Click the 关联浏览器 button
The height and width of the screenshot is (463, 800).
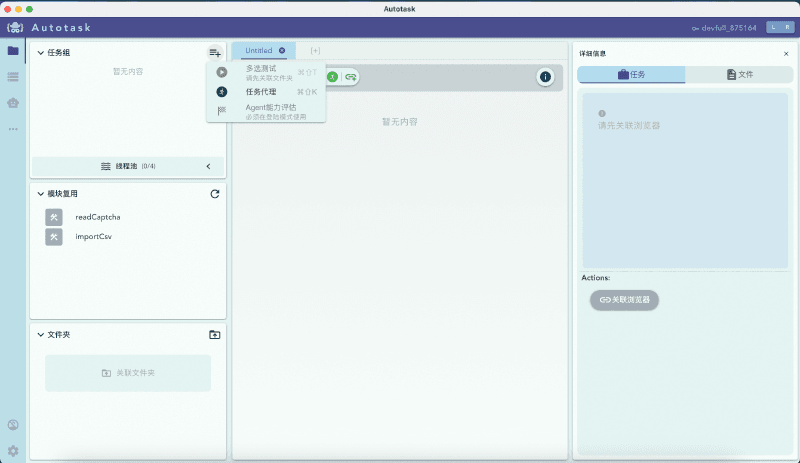coord(625,300)
